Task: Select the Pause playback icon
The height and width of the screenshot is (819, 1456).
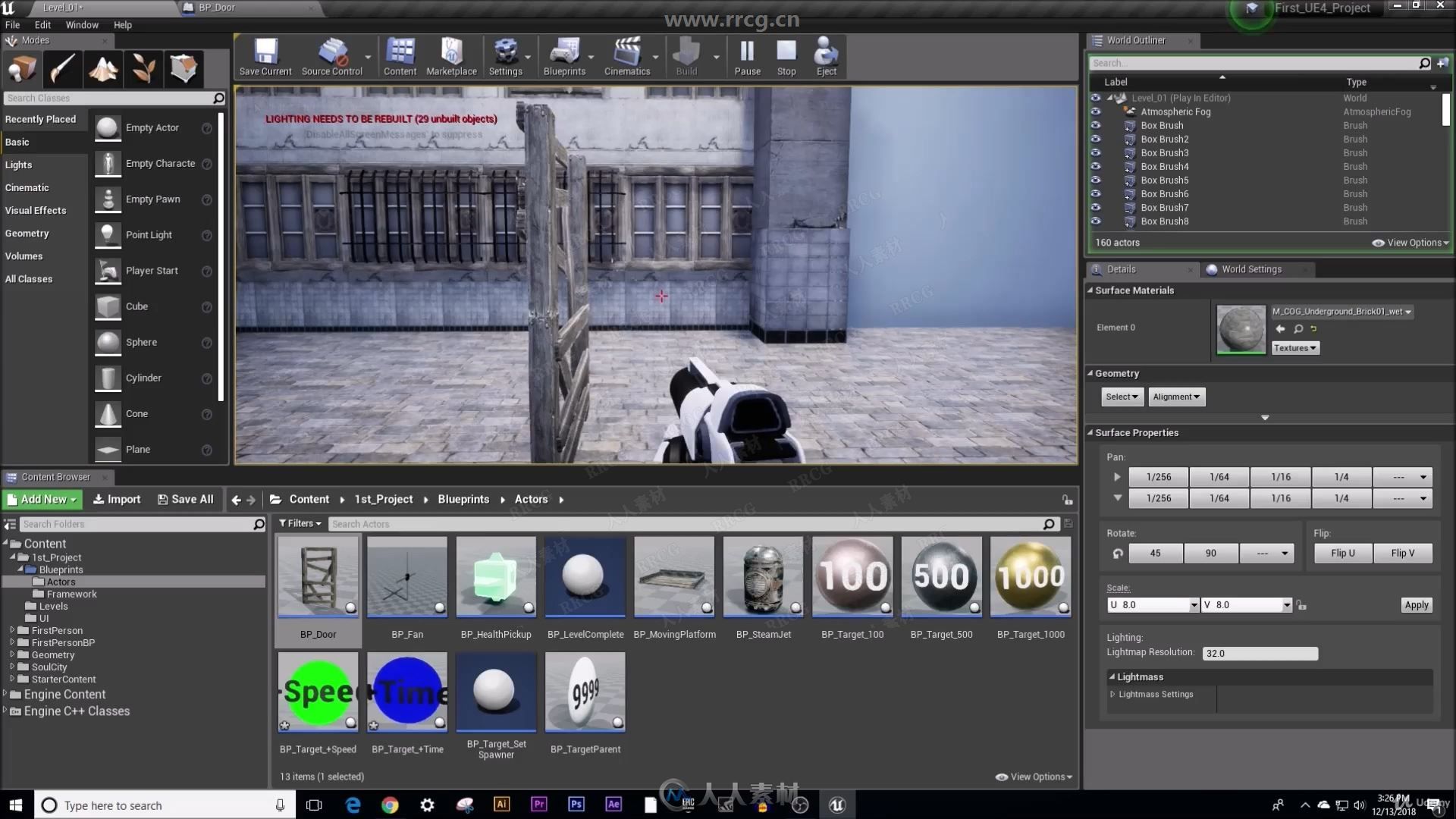Action: coord(747,58)
